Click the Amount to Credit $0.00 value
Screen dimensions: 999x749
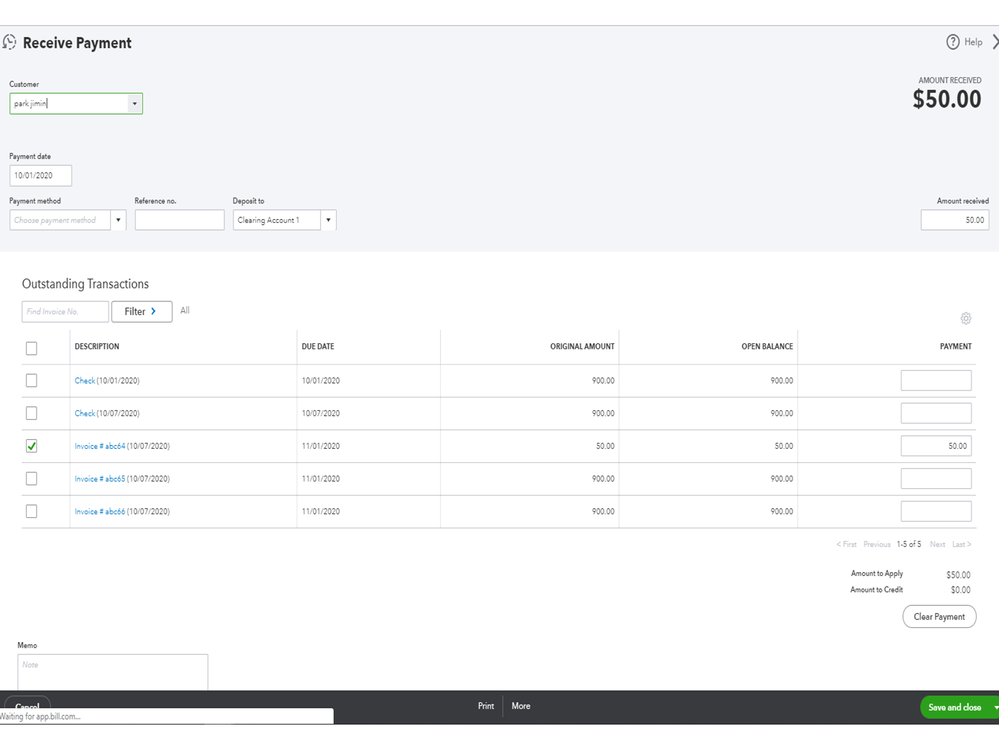[x=961, y=590]
